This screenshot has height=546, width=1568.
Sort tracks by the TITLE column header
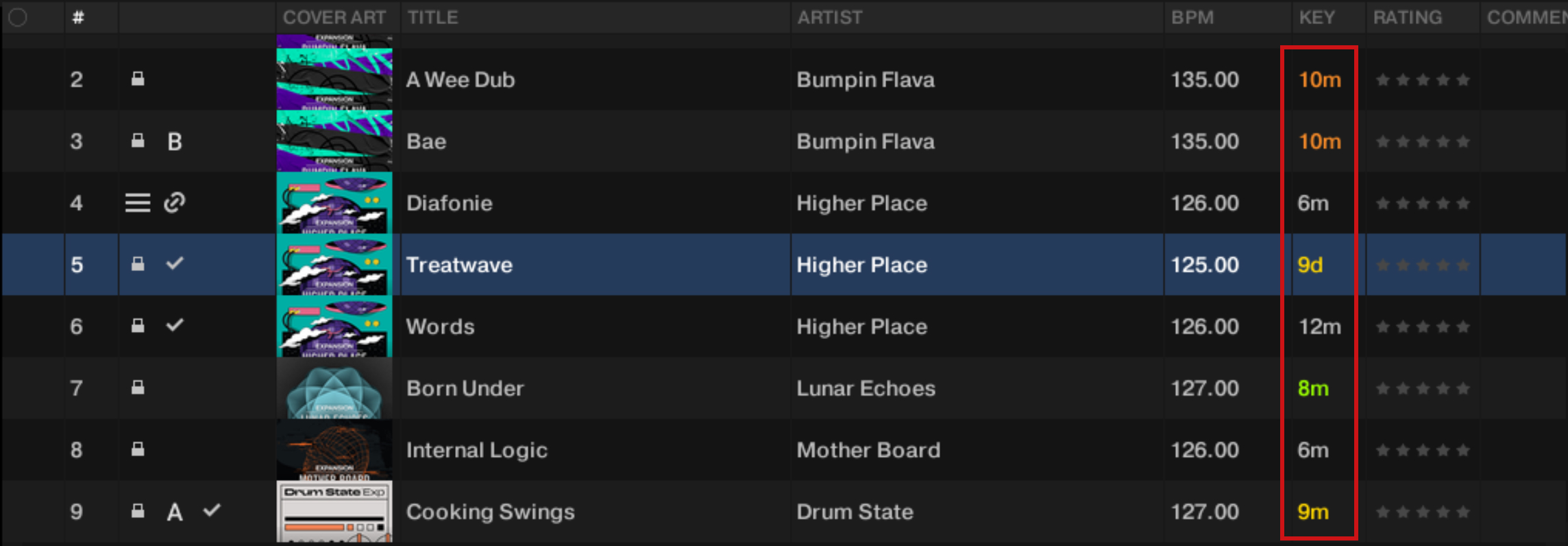(432, 17)
